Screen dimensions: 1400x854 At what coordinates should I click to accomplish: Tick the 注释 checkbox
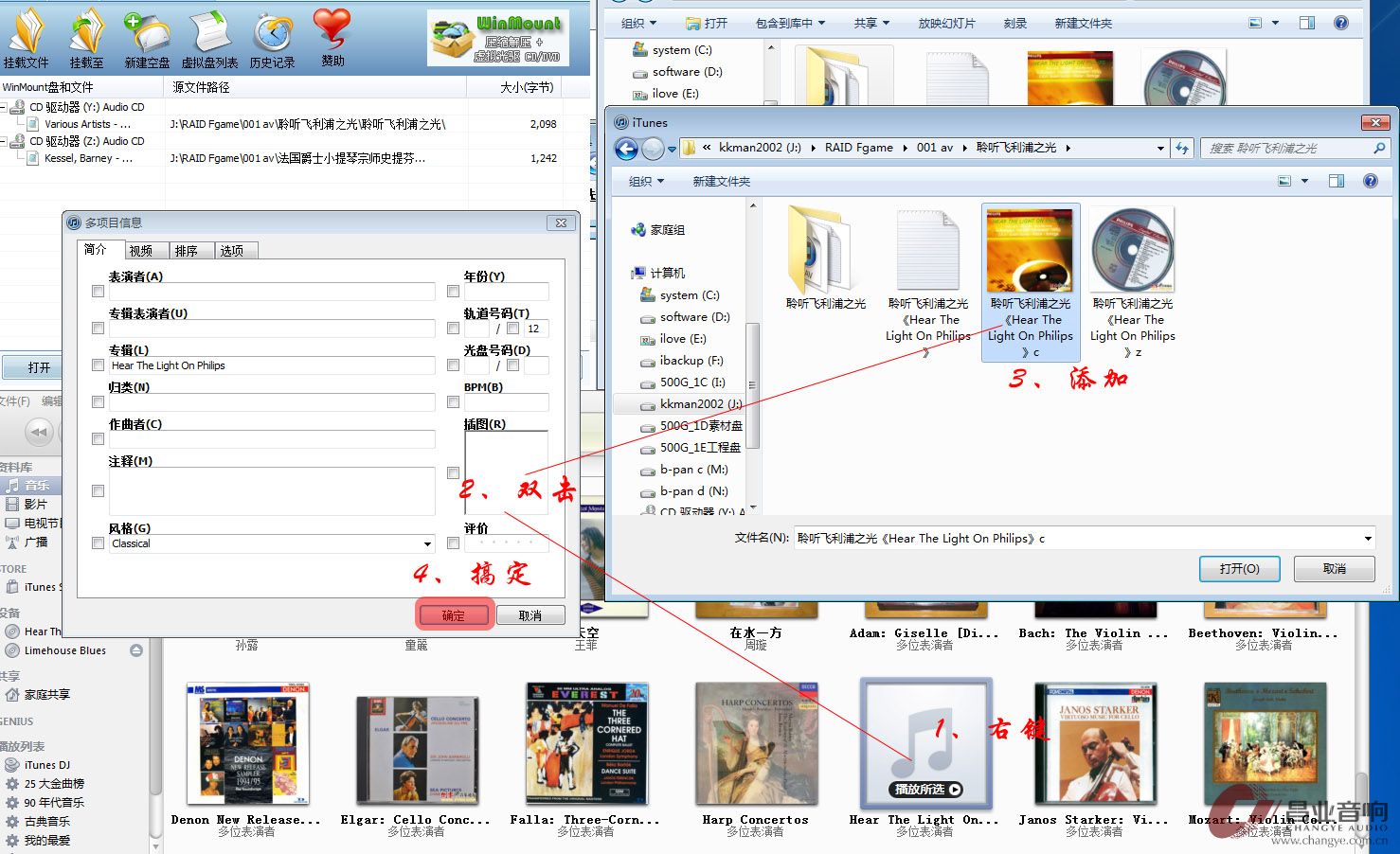(98, 491)
